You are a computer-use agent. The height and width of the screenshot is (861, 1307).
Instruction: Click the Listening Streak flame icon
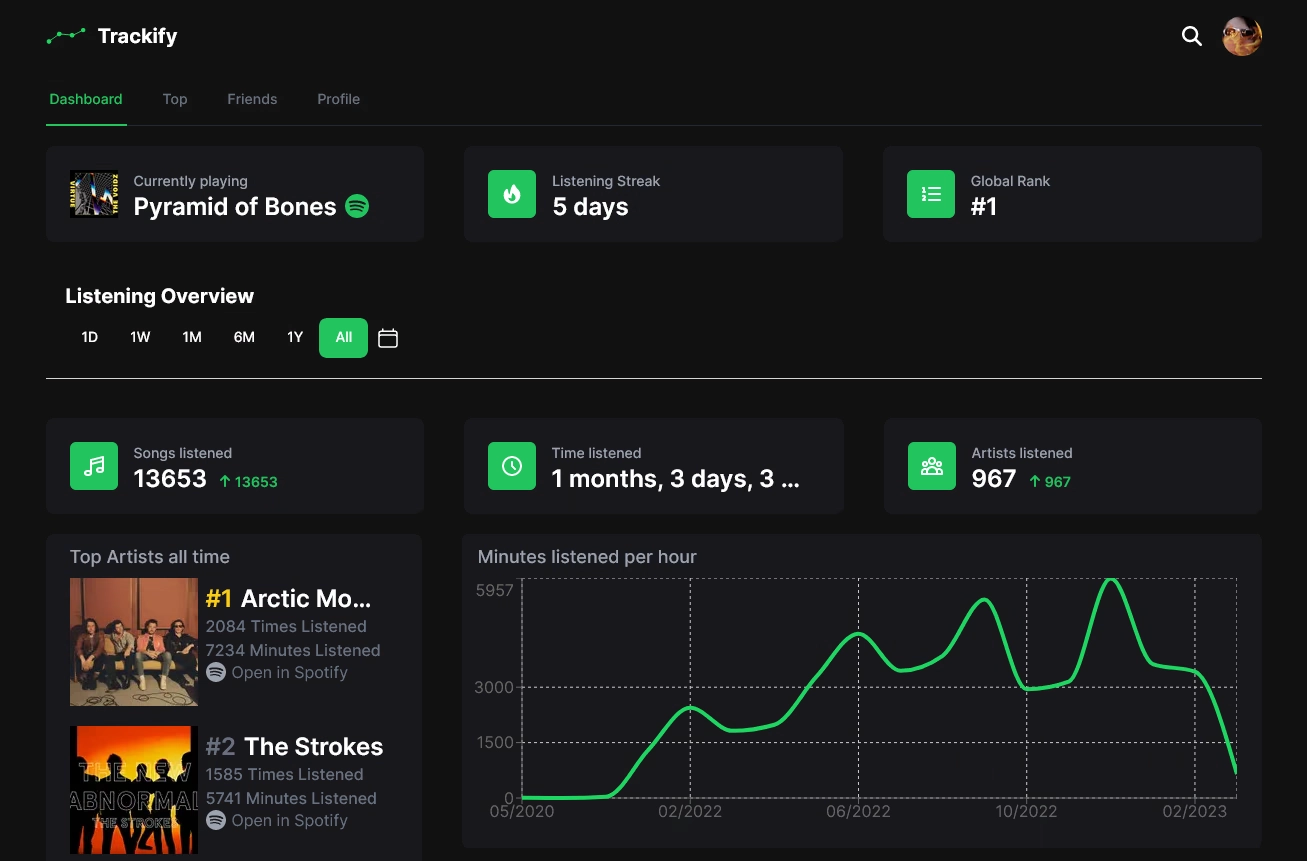coord(512,194)
